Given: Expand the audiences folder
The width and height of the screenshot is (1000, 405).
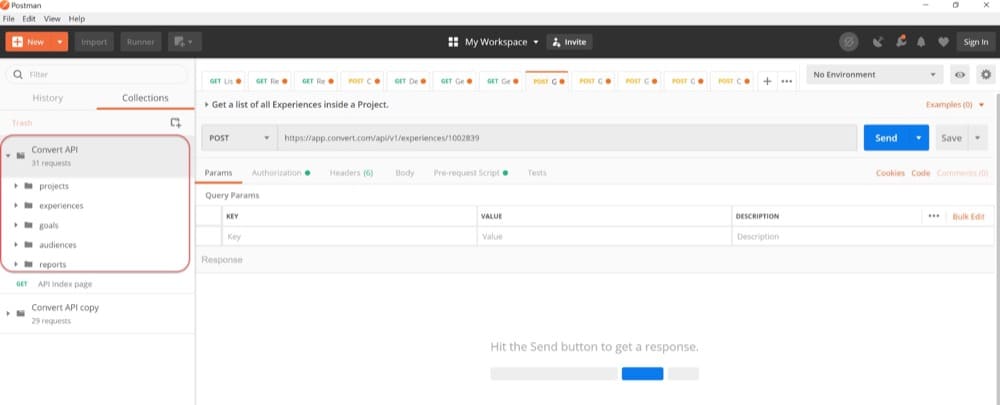Looking at the screenshot, I should point(15,244).
